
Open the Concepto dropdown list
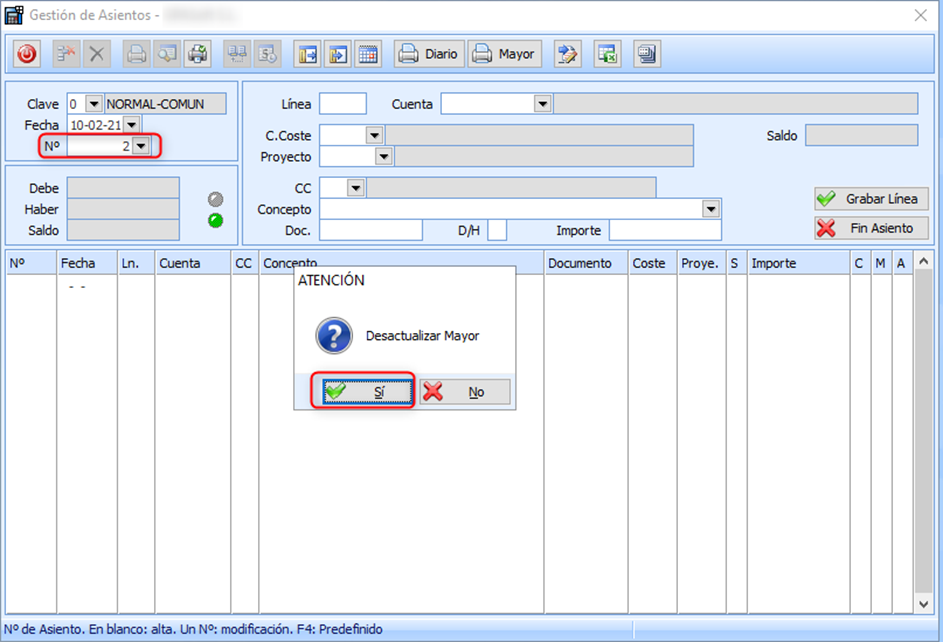click(x=711, y=209)
